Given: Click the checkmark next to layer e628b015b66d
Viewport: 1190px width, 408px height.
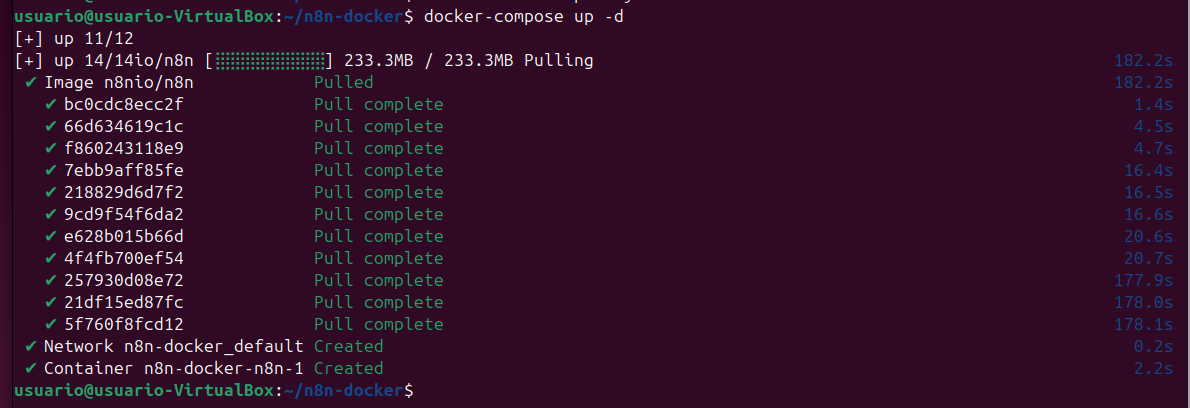Looking at the screenshot, I should 51,236.
